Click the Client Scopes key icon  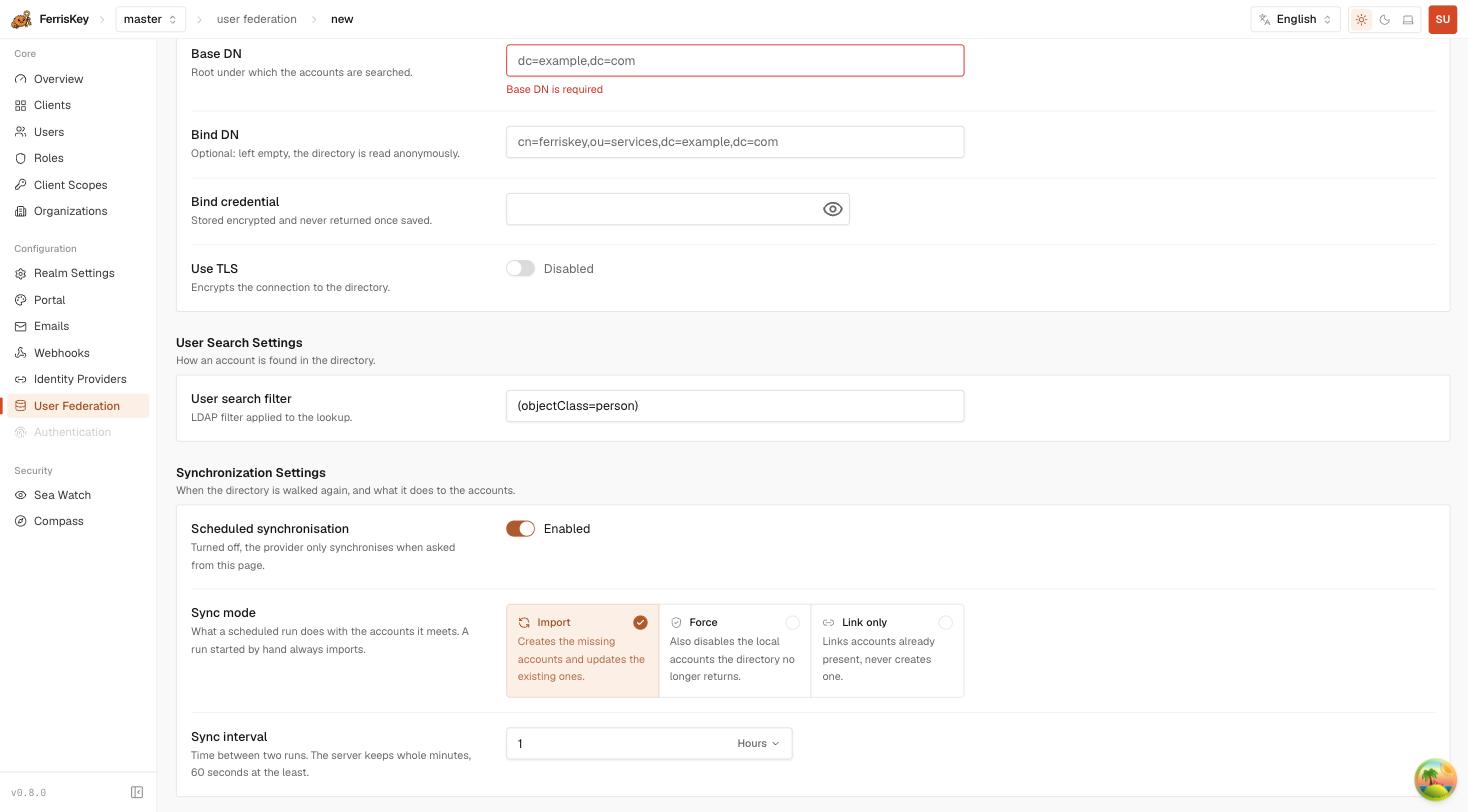click(x=21, y=185)
